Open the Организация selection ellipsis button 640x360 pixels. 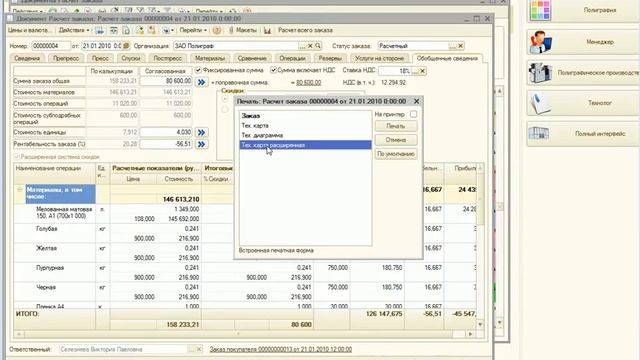[x=302, y=46]
